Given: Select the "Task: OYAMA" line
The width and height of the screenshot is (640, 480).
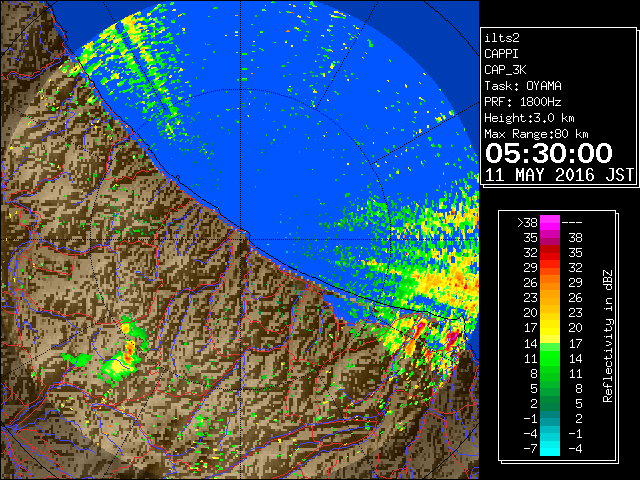Looking at the screenshot, I should coord(523,86).
